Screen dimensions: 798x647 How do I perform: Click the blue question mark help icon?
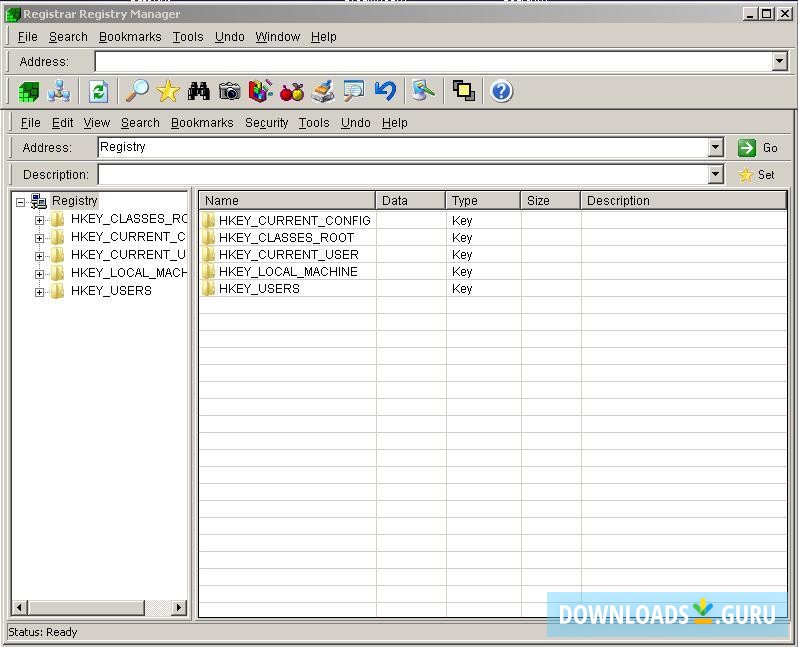[x=501, y=92]
